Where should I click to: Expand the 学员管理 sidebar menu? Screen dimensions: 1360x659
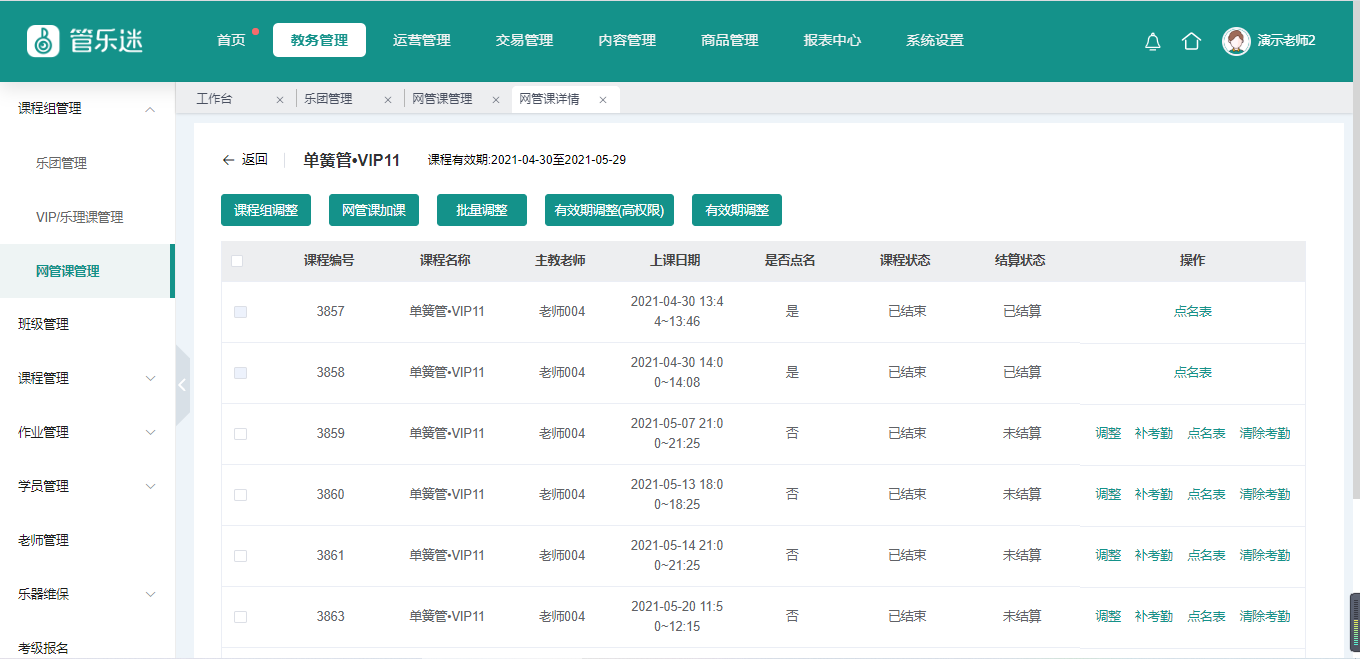[x=150, y=487]
